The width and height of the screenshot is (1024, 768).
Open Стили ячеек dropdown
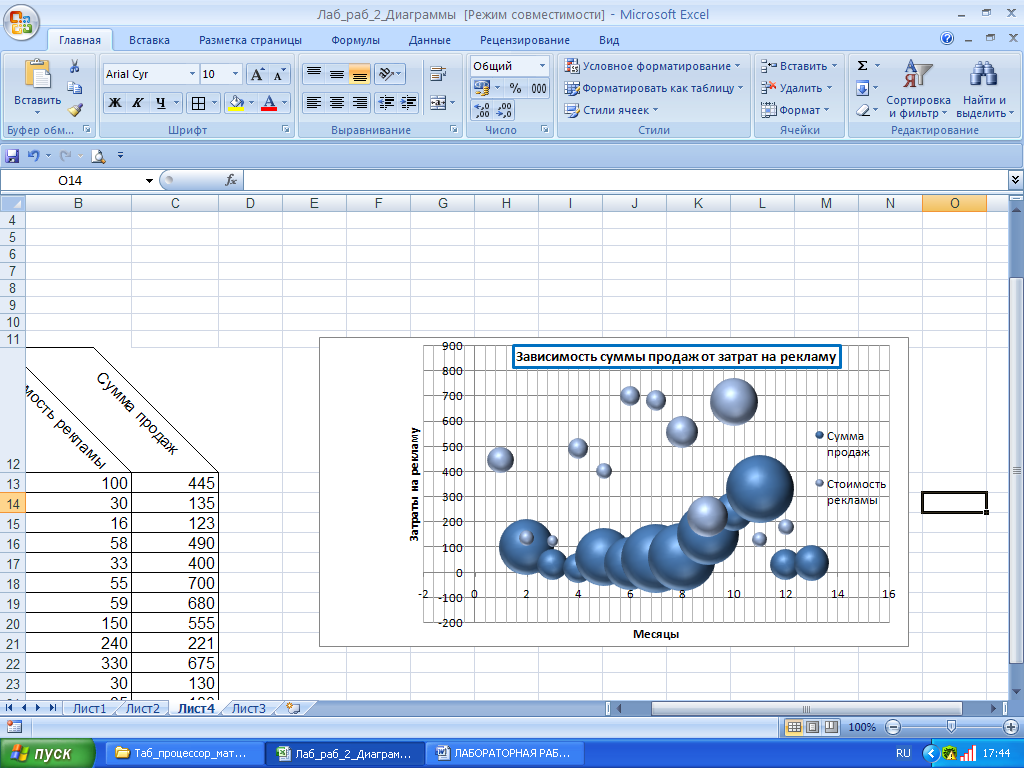coord(612,110)
